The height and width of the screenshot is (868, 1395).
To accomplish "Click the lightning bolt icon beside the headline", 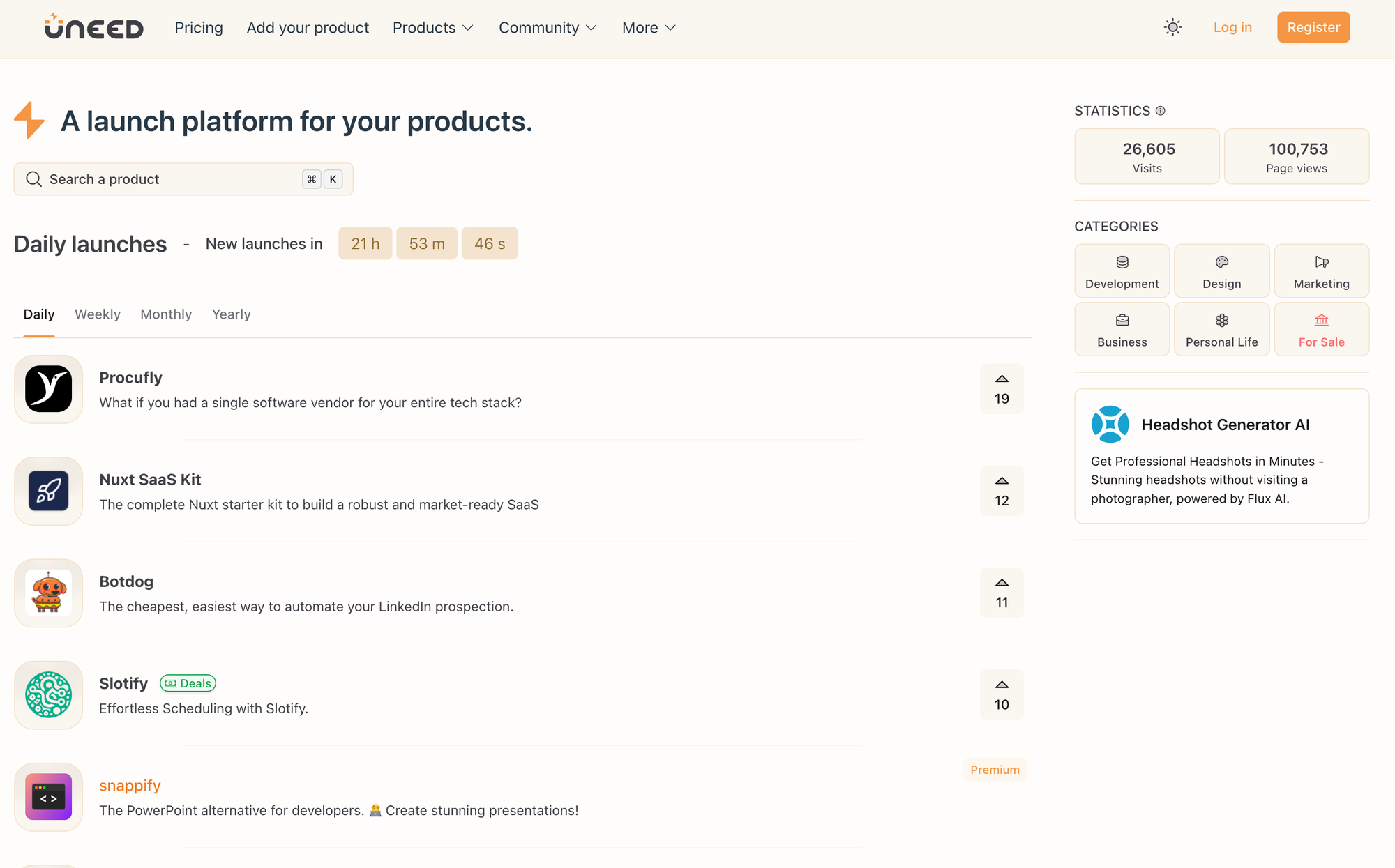I will click(29, 120).
